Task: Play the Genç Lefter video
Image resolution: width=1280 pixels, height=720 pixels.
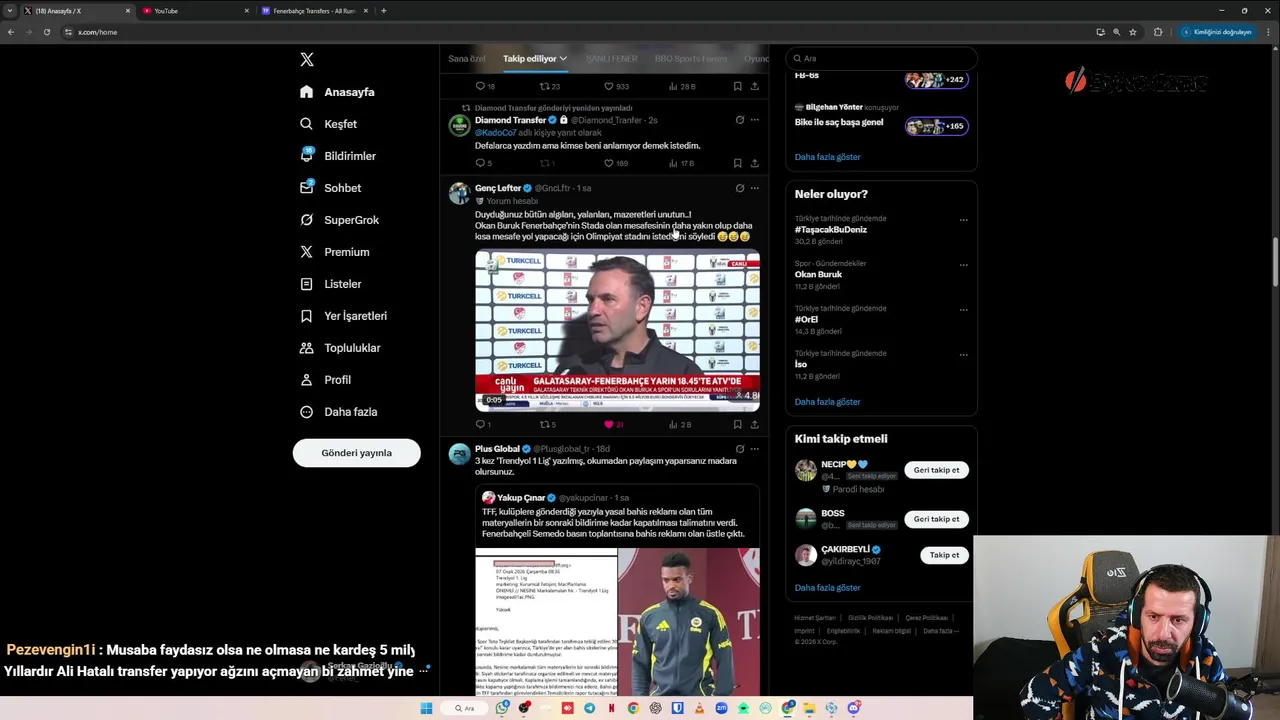Action: tap(617, 331)
